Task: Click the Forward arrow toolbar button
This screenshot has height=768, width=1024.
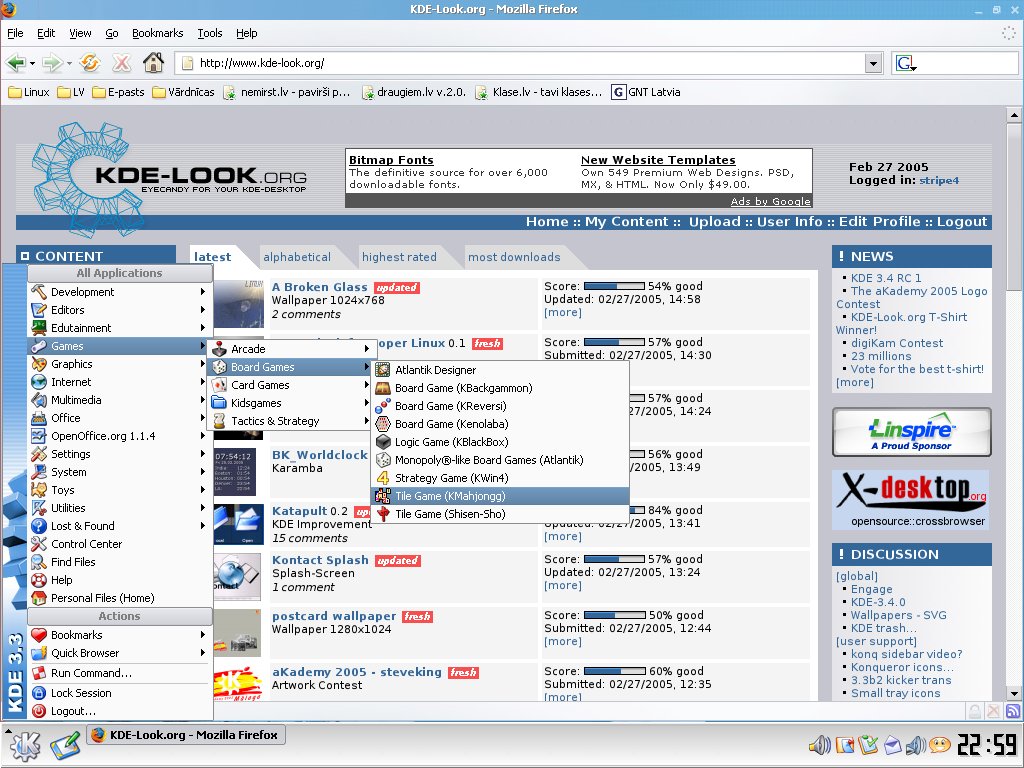Action: tap(52, 63)
